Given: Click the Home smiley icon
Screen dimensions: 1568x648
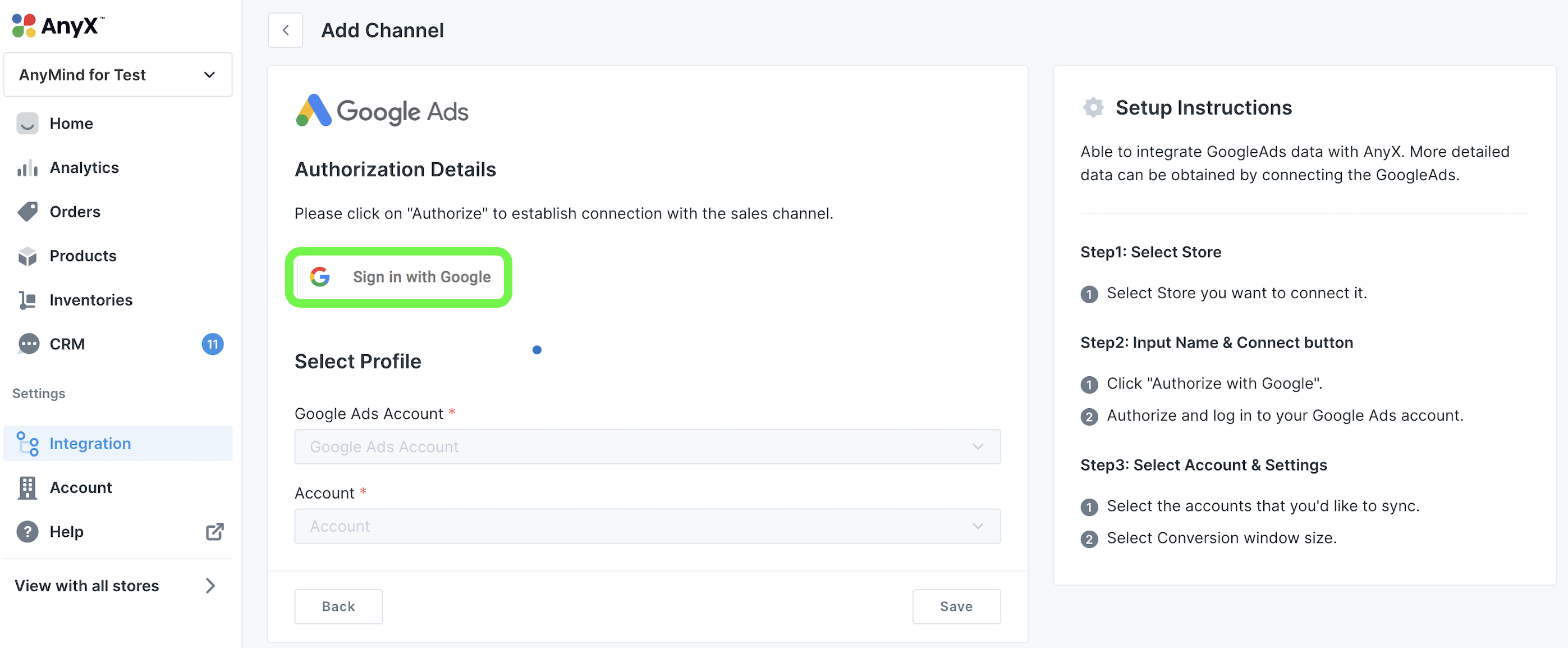Looking at the screenshot, I should click(27, 124).
